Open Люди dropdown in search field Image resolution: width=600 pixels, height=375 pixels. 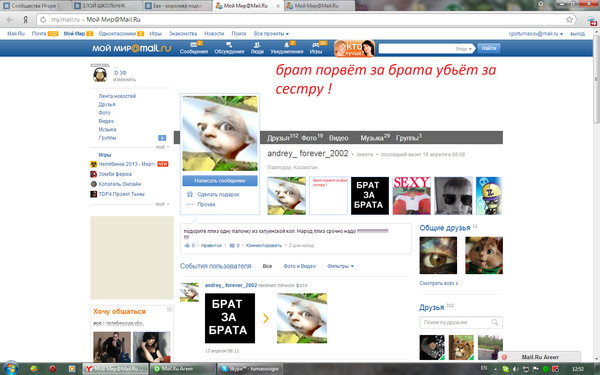(463, 49)
